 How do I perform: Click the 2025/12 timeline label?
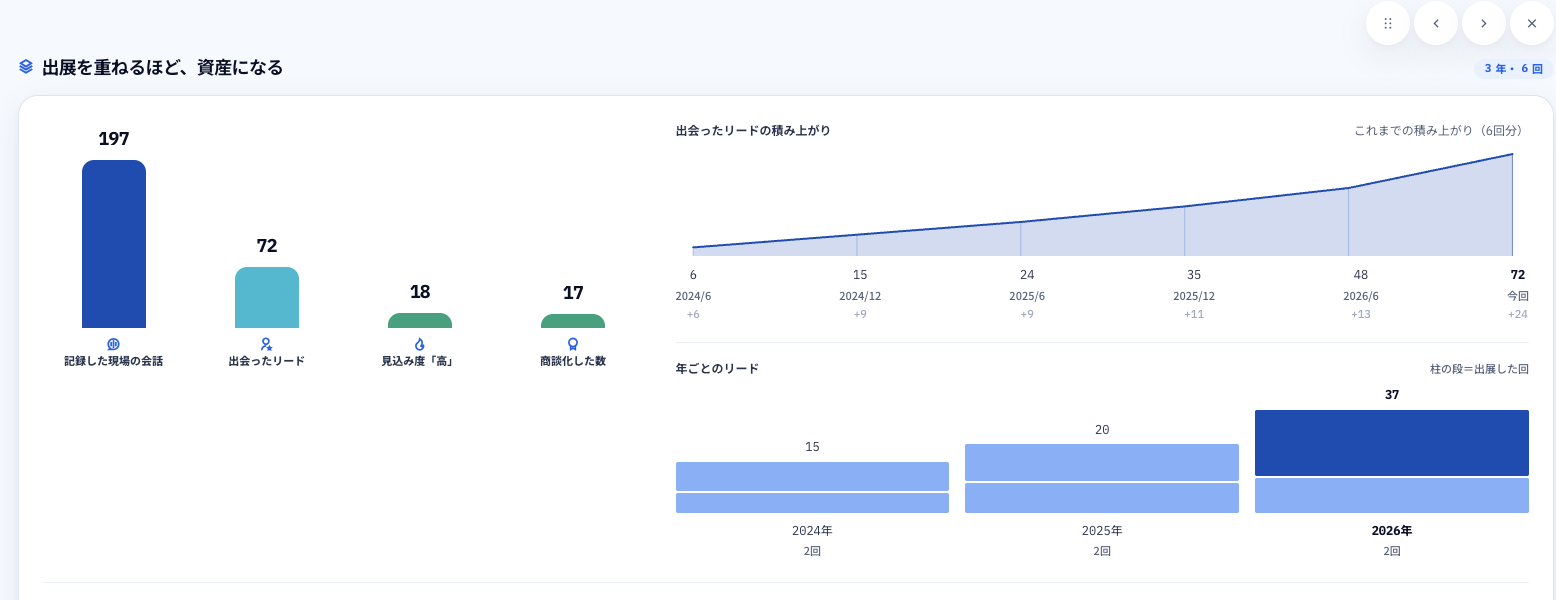(1194, 296)
